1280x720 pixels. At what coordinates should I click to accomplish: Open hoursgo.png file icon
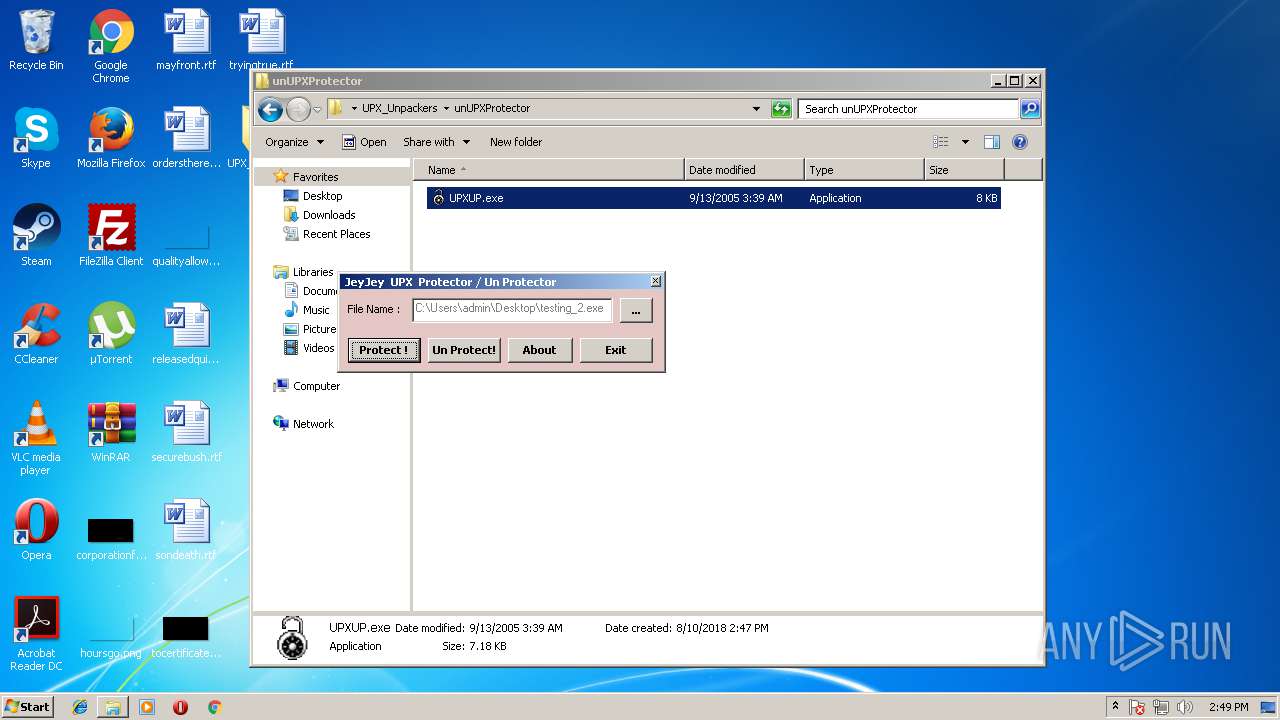point(111,636)
